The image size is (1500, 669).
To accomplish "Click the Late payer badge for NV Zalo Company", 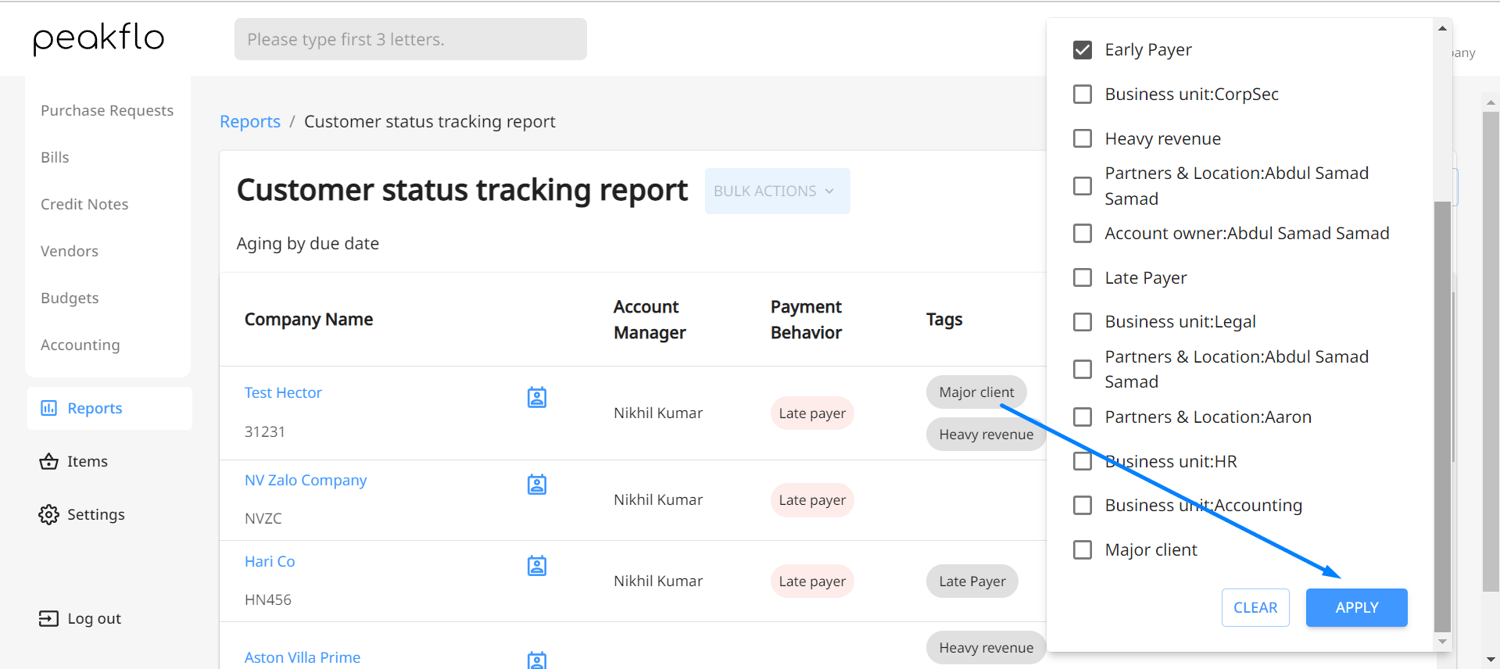I will coord(812,500).
